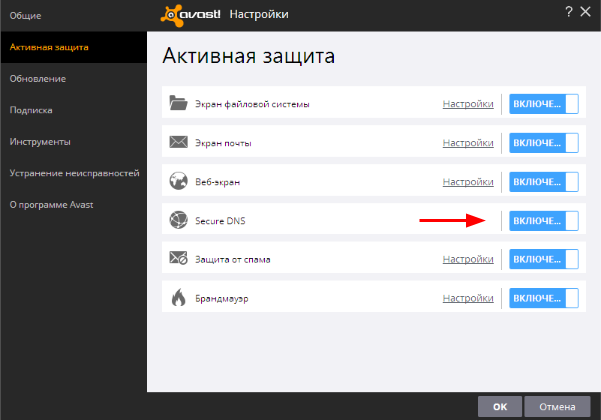
Task: Select Обновление in the sidebar
Action: (x=38, y=79)
